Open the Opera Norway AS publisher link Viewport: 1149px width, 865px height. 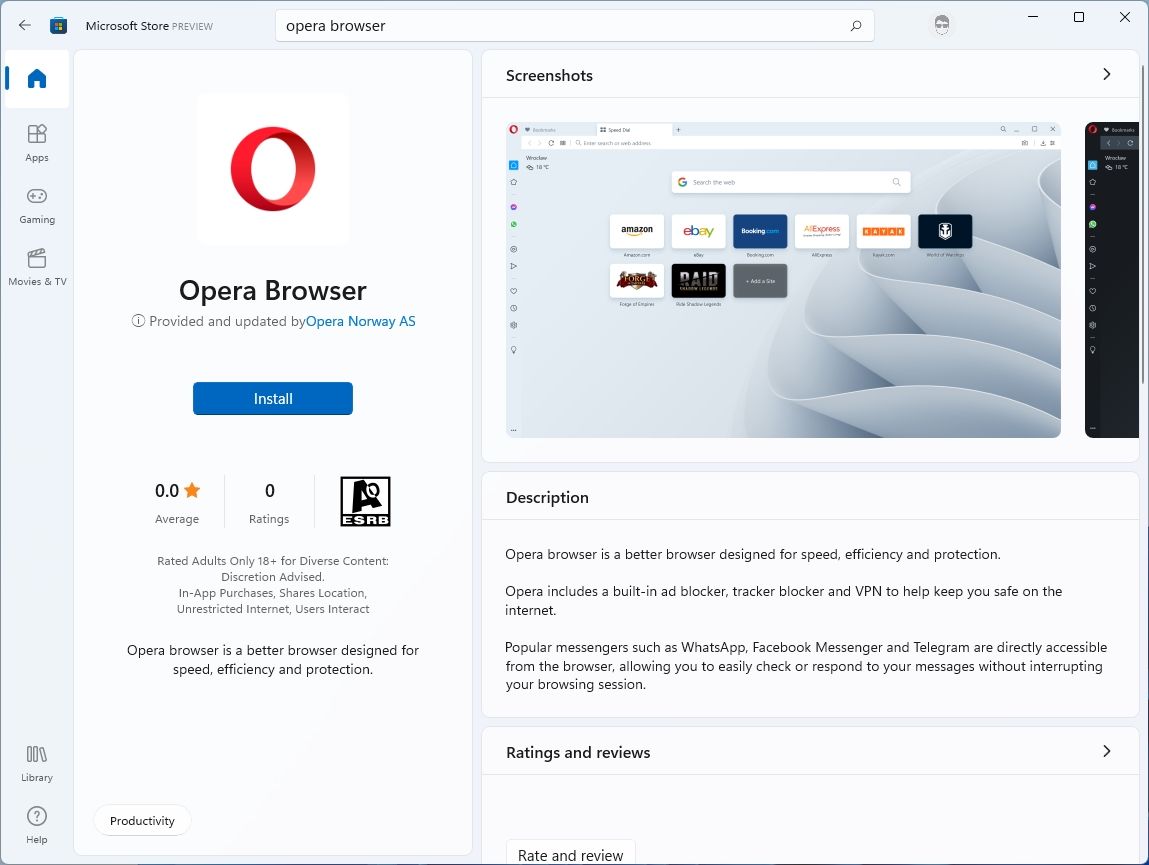361,321
